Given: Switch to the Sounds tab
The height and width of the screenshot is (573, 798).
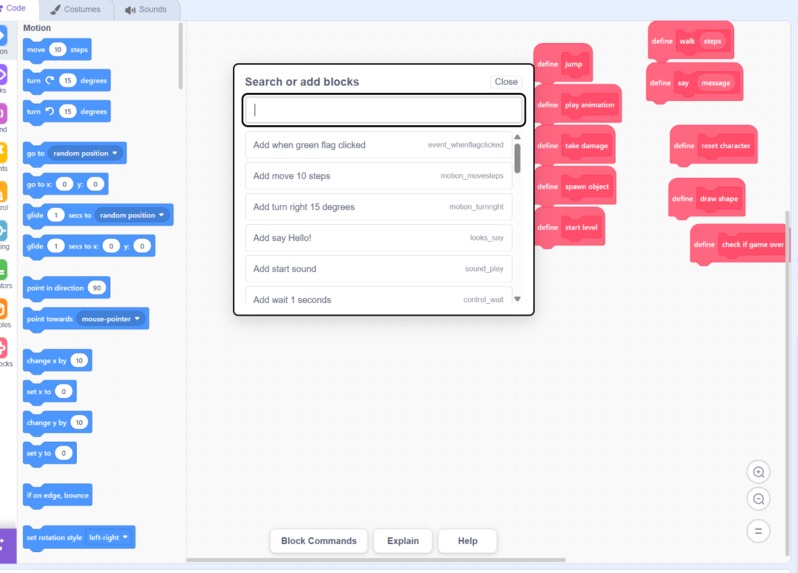Looking at the screenshot, I should tap(147, 9).
